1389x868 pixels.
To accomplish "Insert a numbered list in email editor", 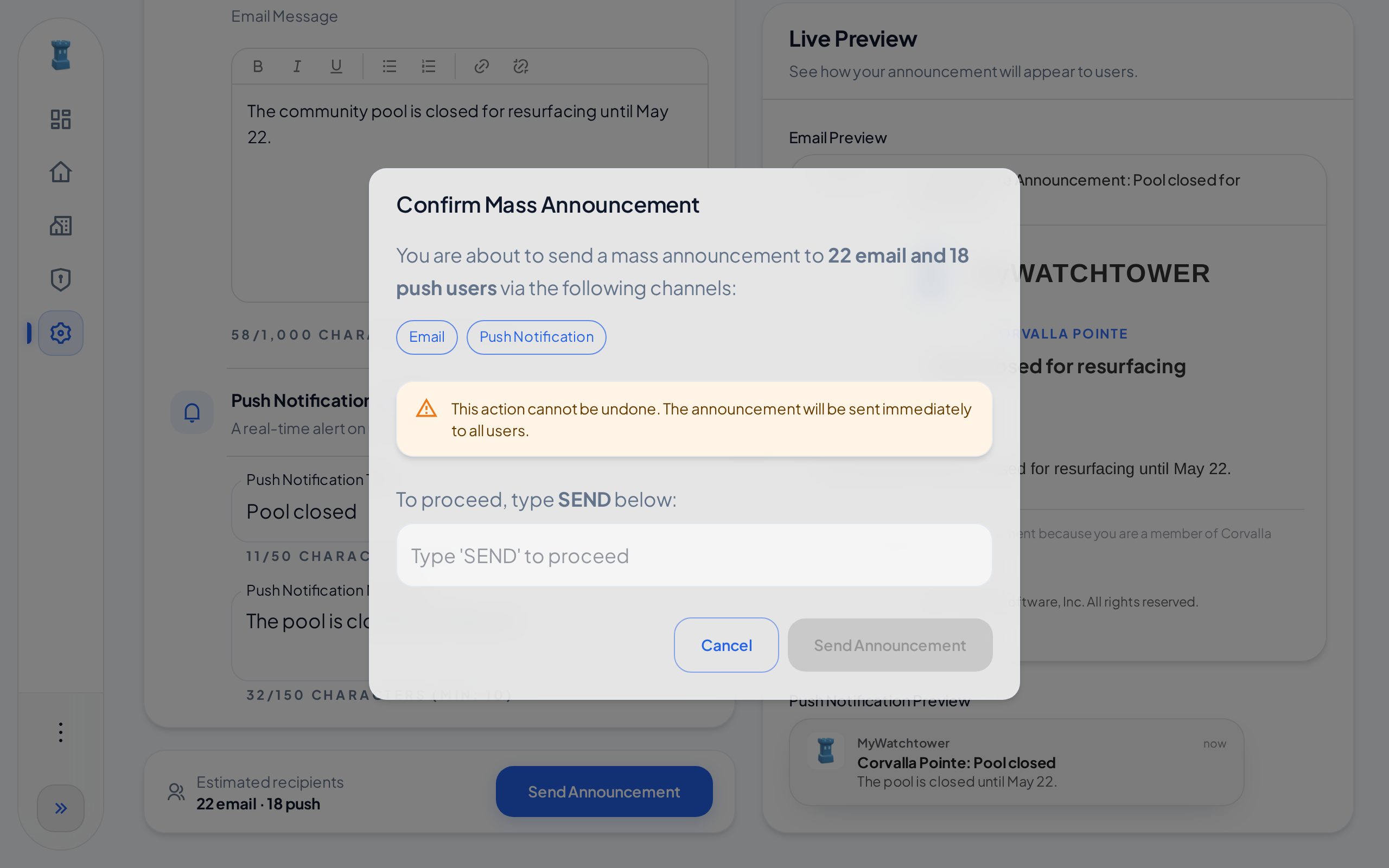I will (x=429, y=67).
